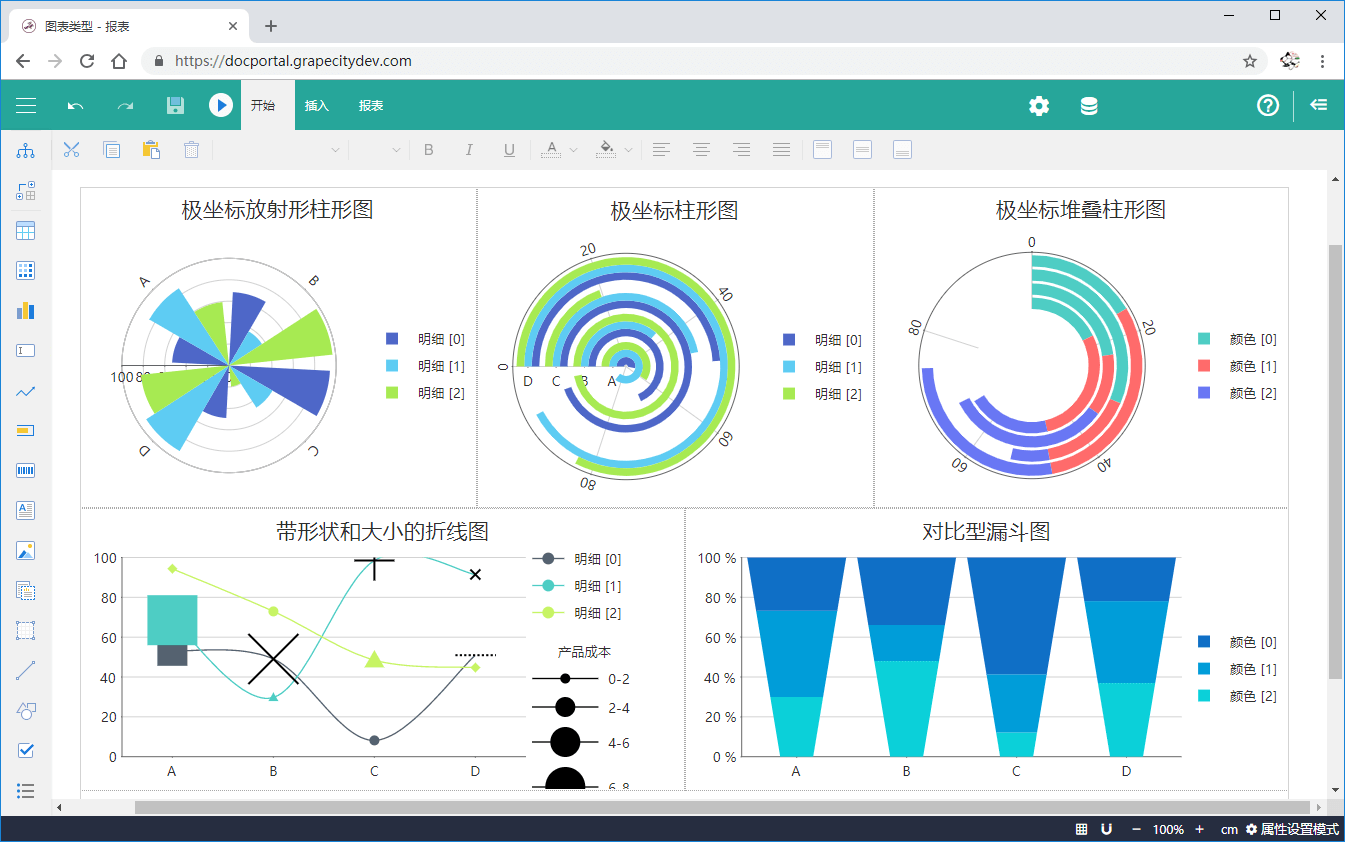Select the shape tool
The height and width of the screenshot is (842, 1345).
click(26, 711)
